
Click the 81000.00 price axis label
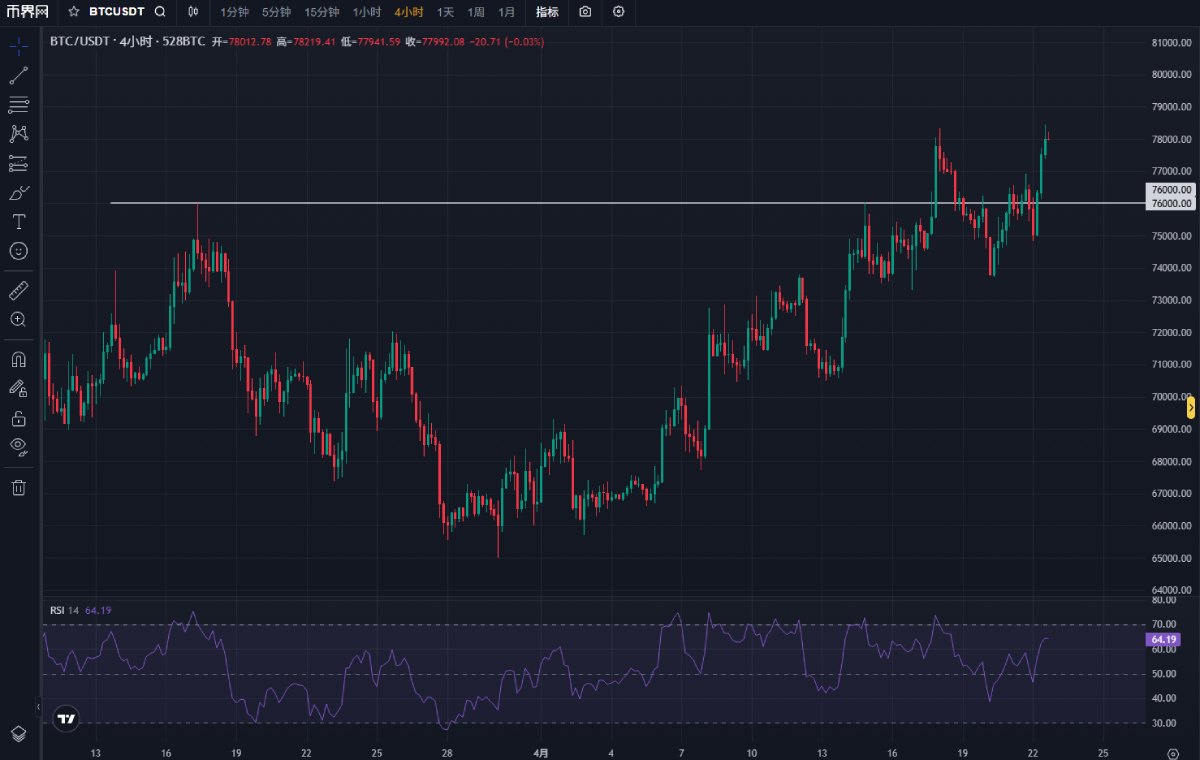(x=1171, y=42)
